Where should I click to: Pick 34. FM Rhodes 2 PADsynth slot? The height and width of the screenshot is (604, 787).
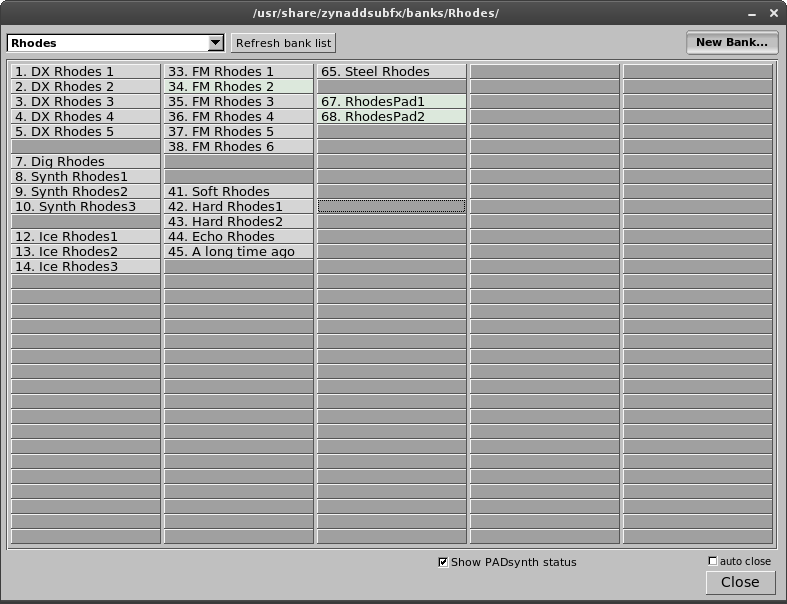coord(238,86)
